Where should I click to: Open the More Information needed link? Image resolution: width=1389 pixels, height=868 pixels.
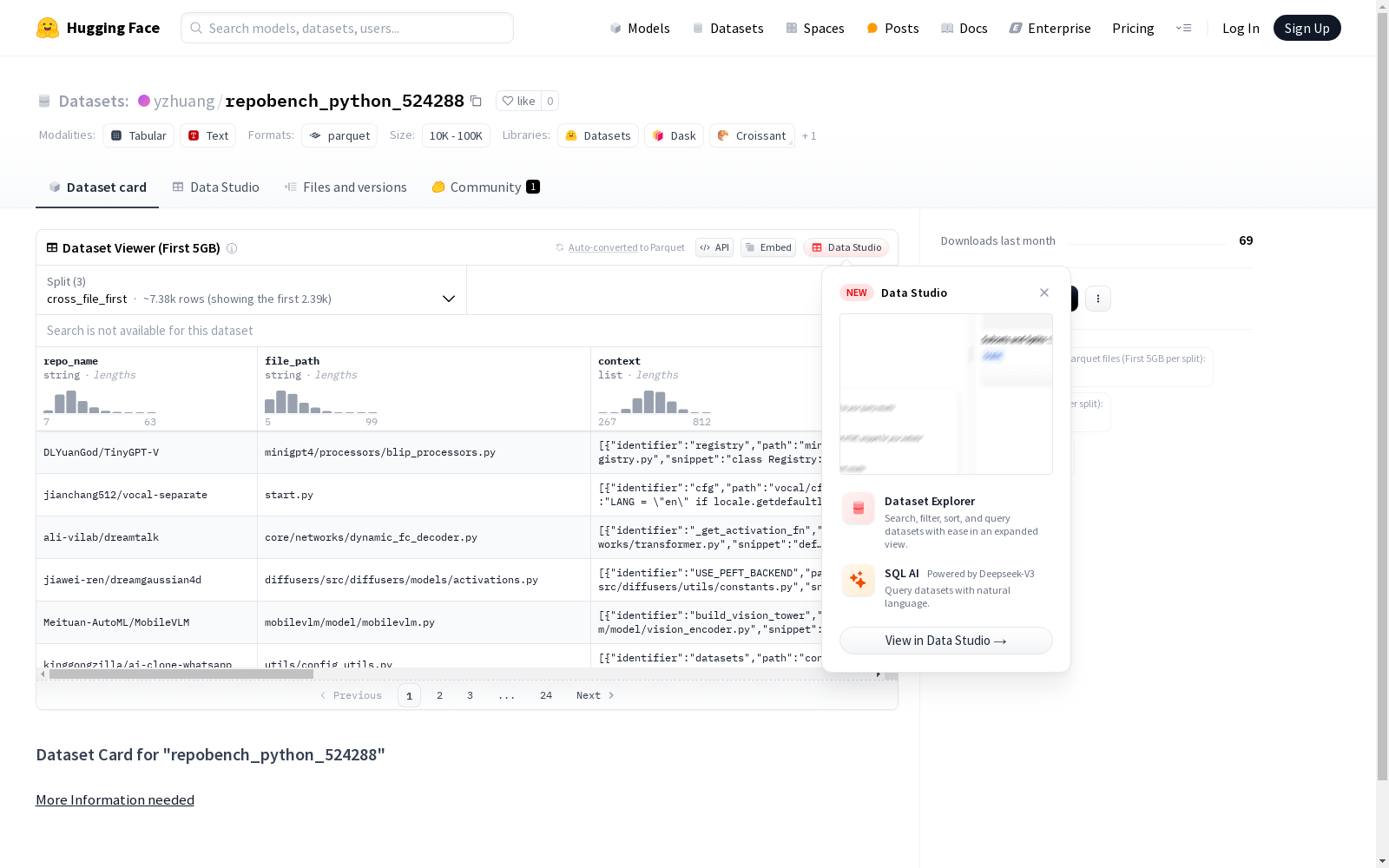pos(115,800)
